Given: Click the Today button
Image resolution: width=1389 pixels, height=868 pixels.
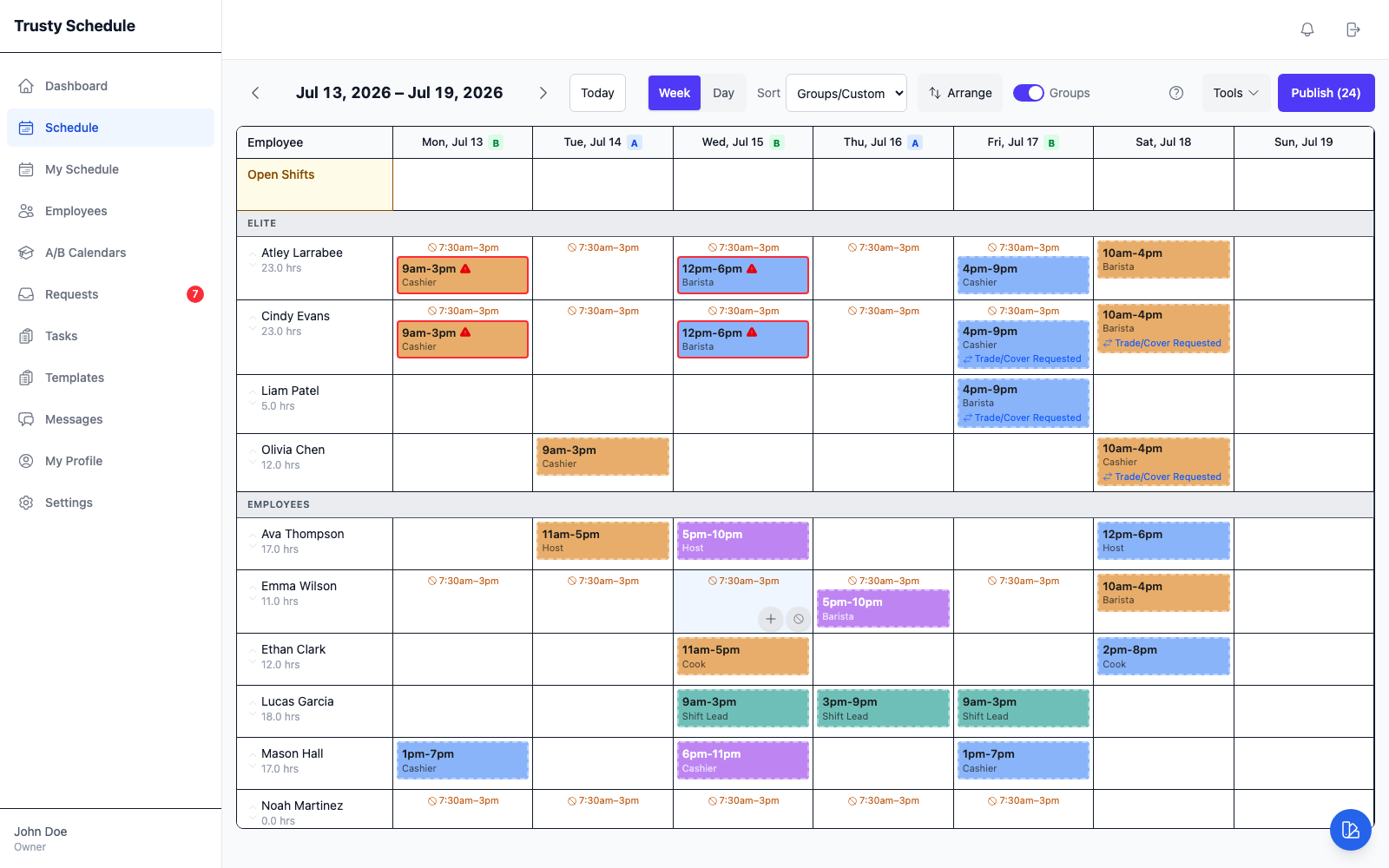Looking at the screenshot, I should pos(597,93).
